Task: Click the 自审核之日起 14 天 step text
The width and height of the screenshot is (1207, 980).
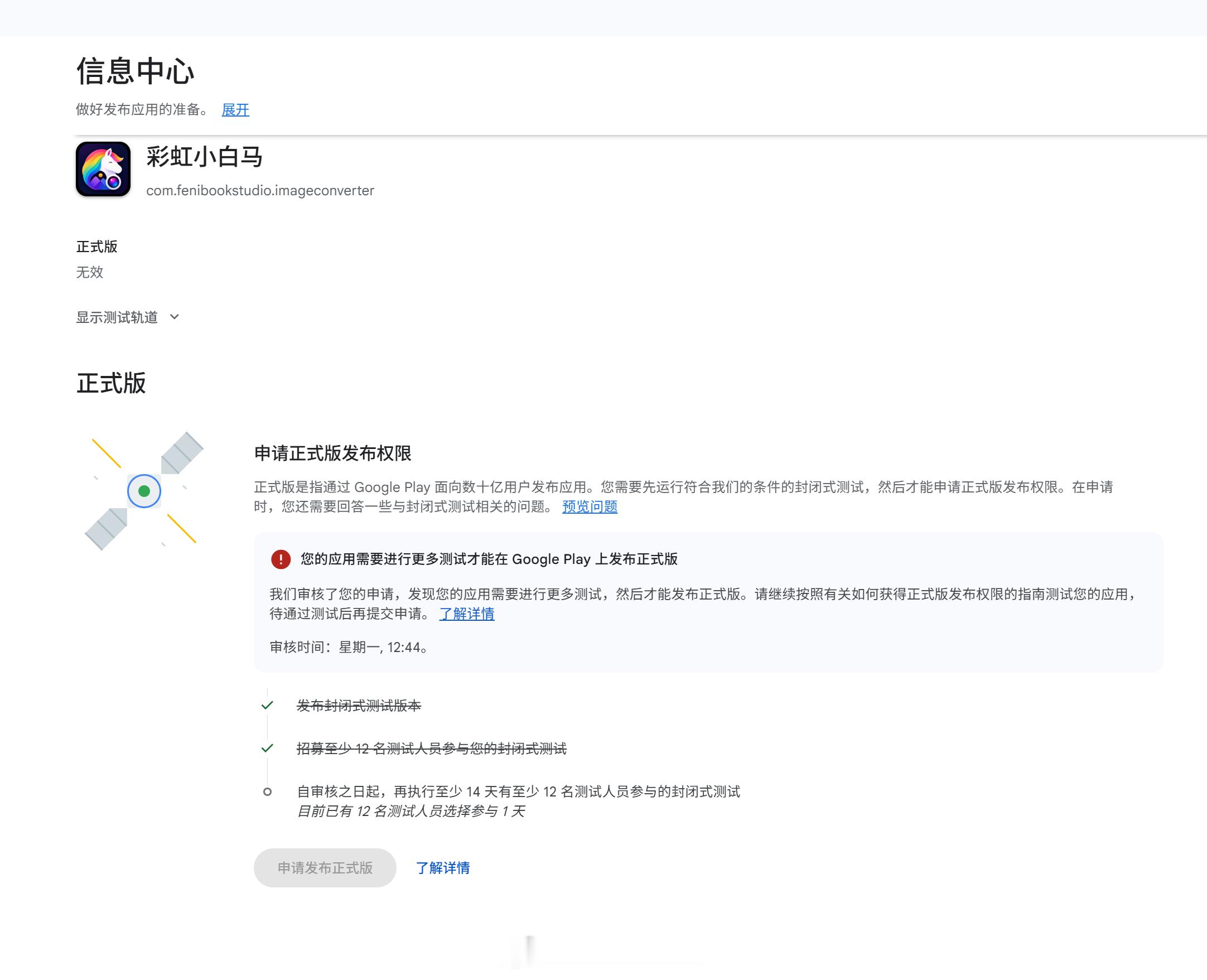Action: coord(518,791)
